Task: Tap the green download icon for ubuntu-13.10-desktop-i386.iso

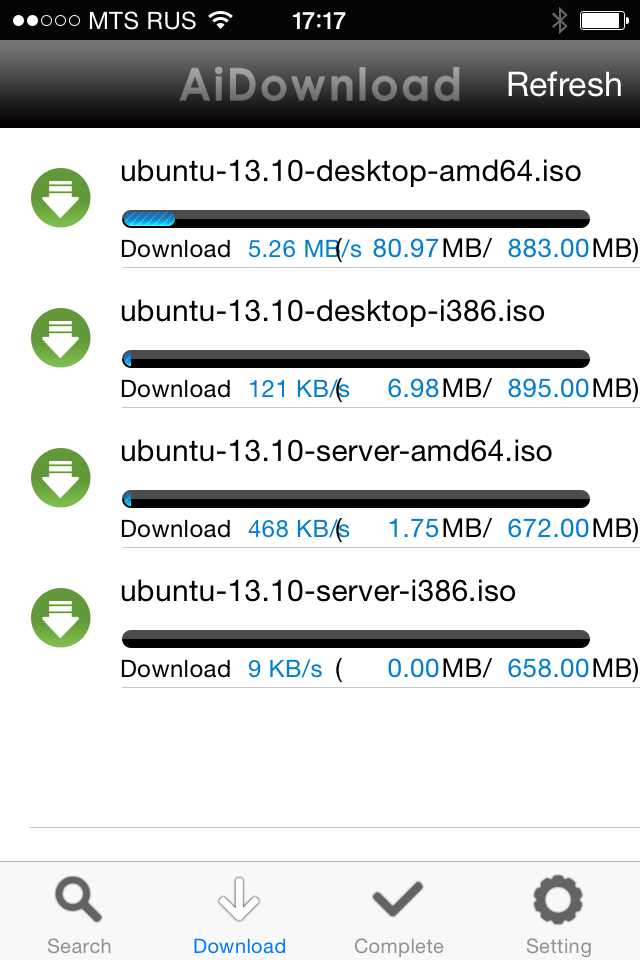Action: coord(62,336)
